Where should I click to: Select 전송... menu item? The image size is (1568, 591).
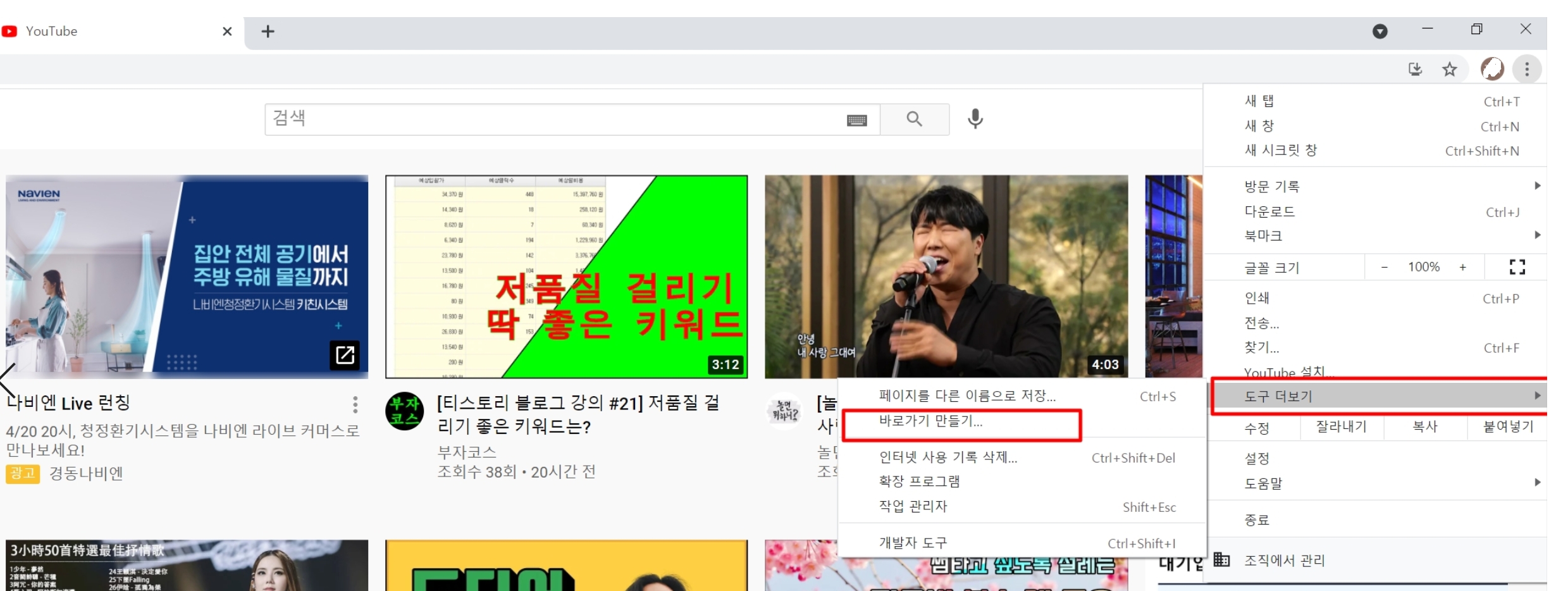1375,323
